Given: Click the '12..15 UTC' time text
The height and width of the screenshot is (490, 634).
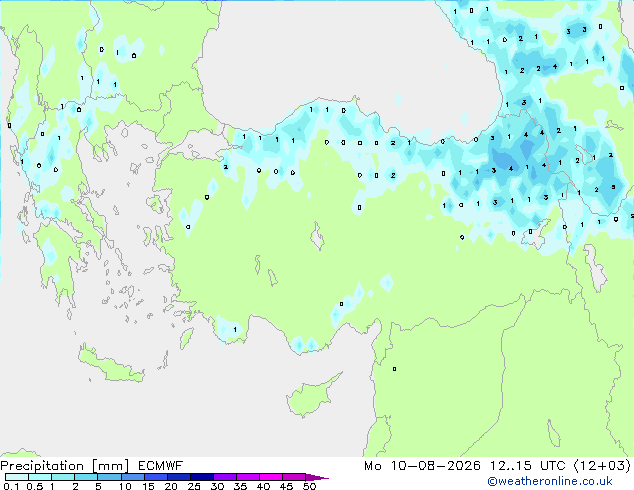Looking at the screenshot, I should 528,466.
